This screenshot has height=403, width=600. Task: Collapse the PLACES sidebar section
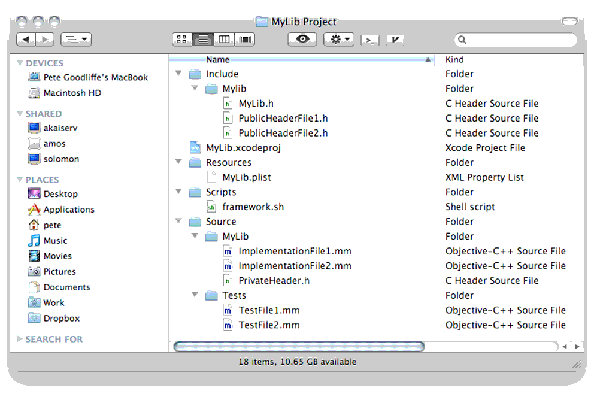(x=20, y=179)
